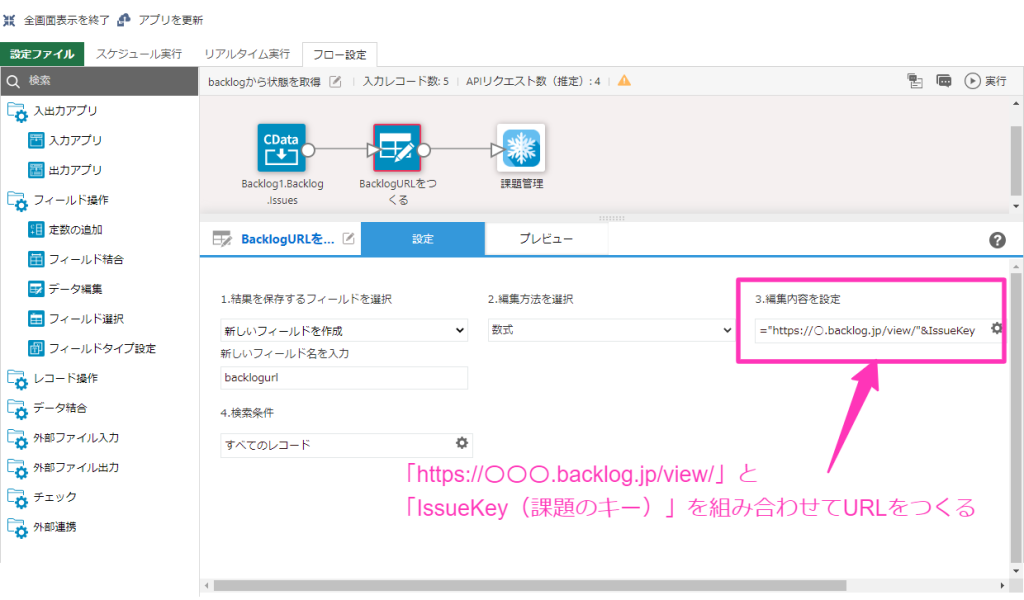1024x600 pixels.
Task: Click the horizontal scrollbar at bottom
Action: 530,586
